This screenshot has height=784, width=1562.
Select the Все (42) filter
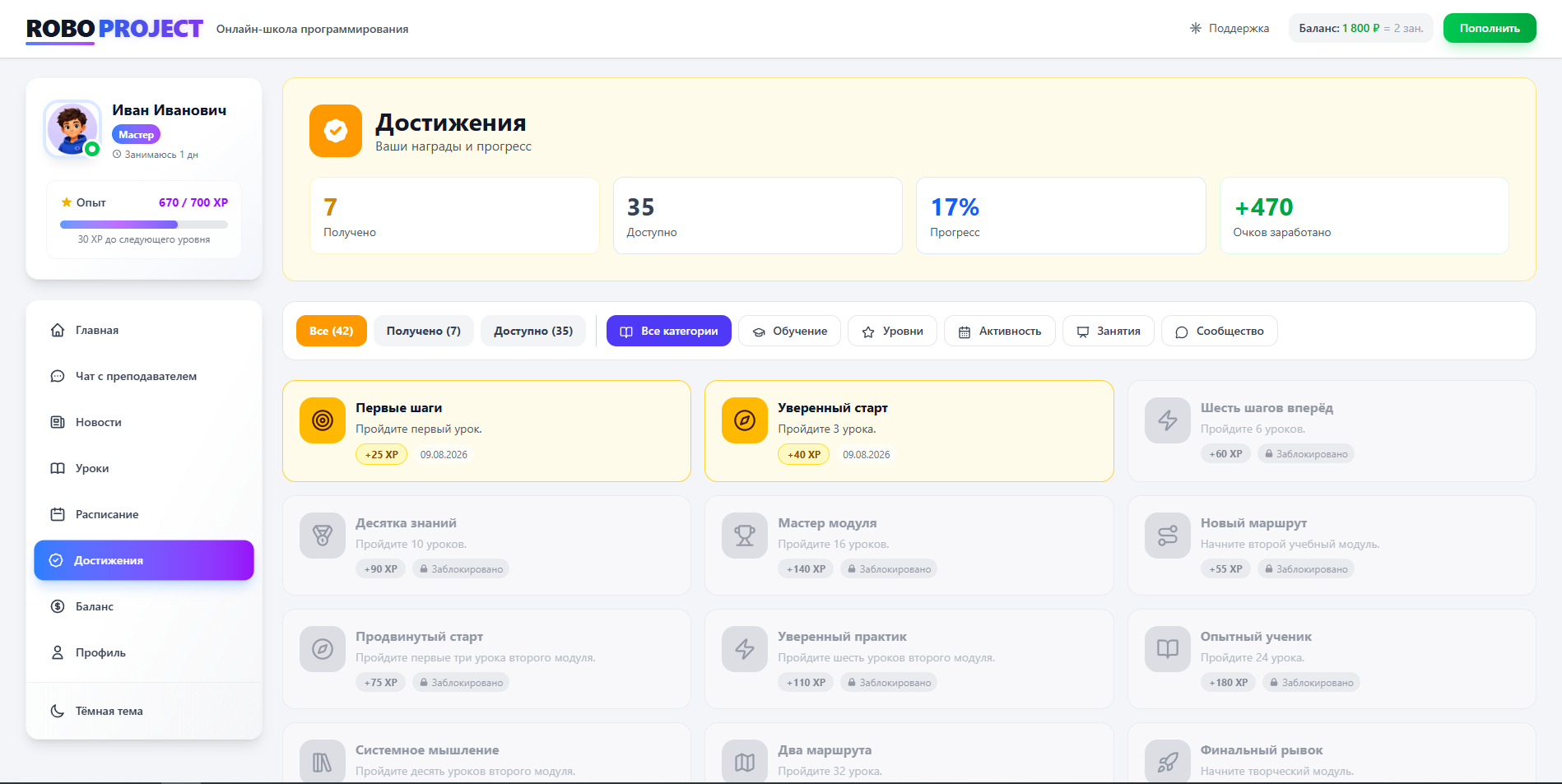(332, 331)
